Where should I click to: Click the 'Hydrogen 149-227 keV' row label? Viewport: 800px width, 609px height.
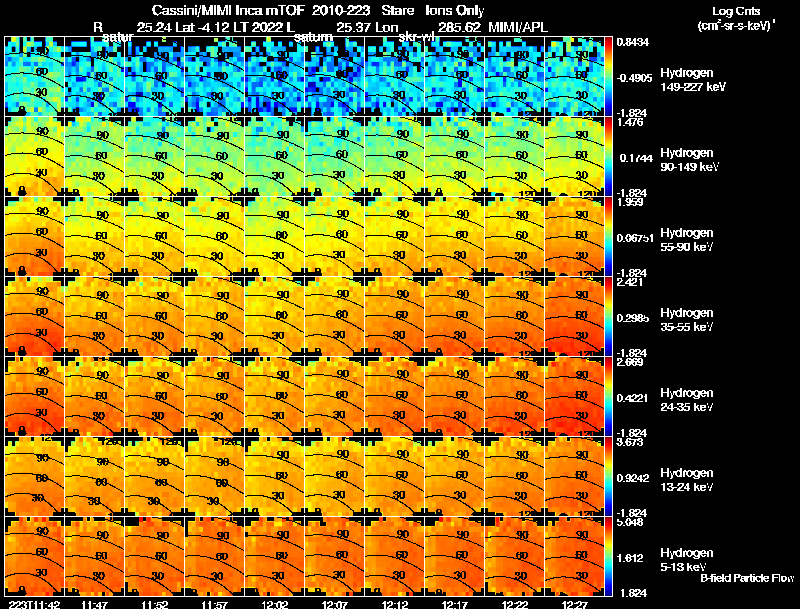pos(692,80)
